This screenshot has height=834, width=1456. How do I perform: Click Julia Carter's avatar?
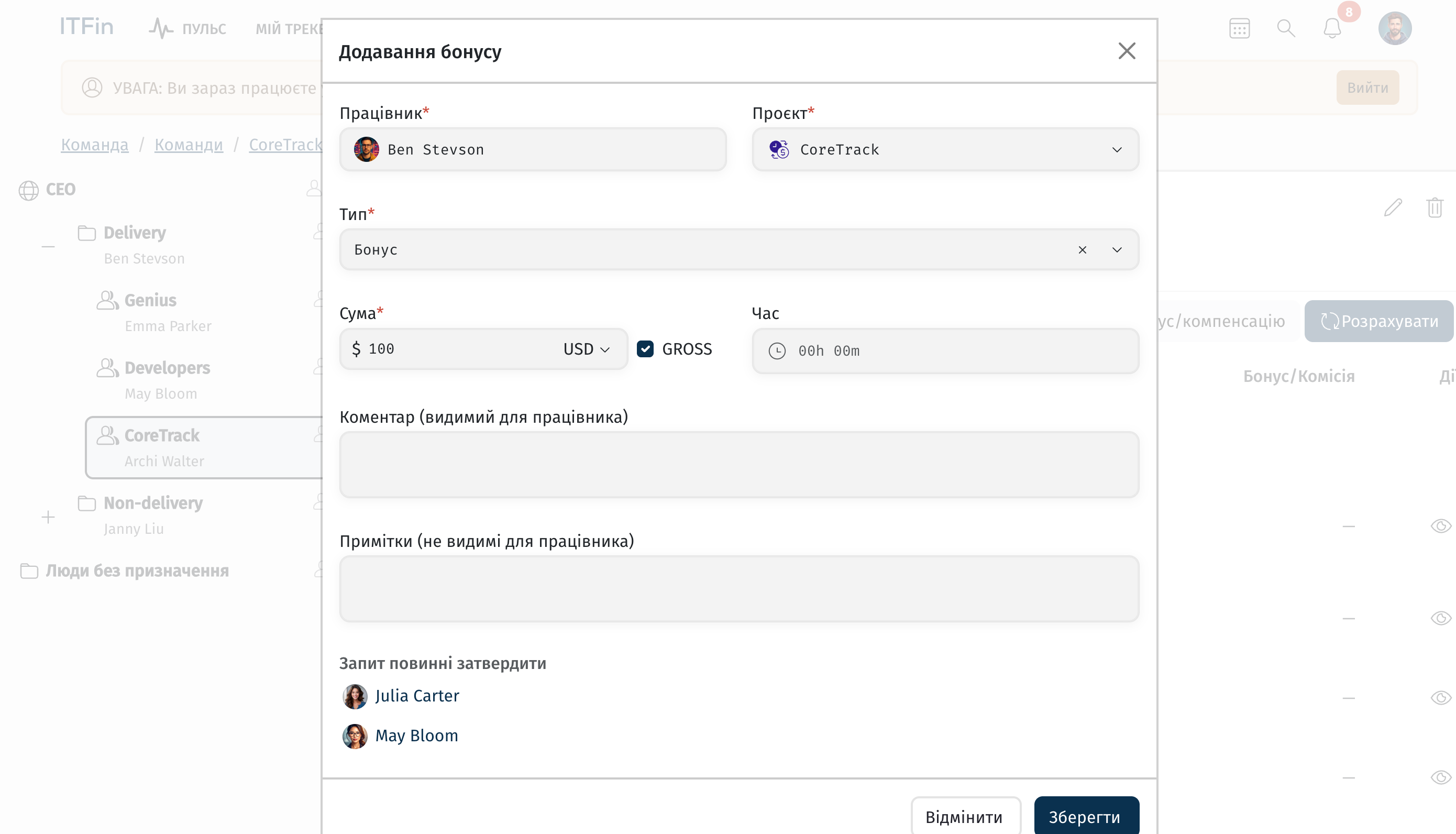point(355,697)
